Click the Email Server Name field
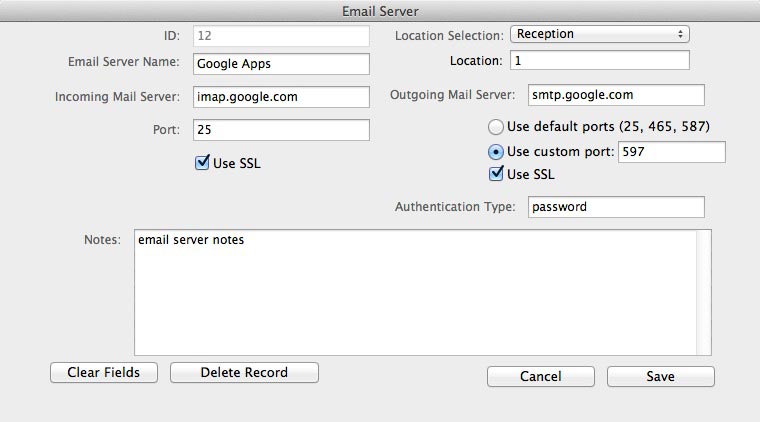The height and width of the screenshot is (422, 760). tap(281, 63)
